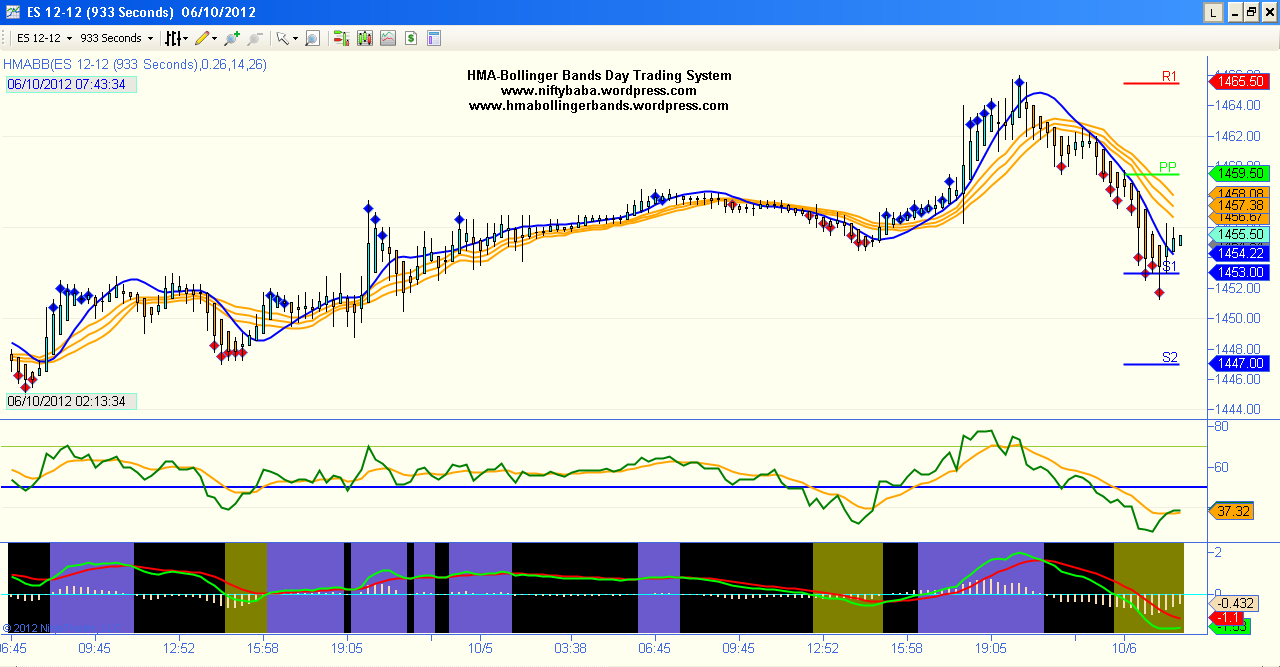Click the 03:38 time axis label
Viewport: 1280px width, 667px height.
point(570,648)
